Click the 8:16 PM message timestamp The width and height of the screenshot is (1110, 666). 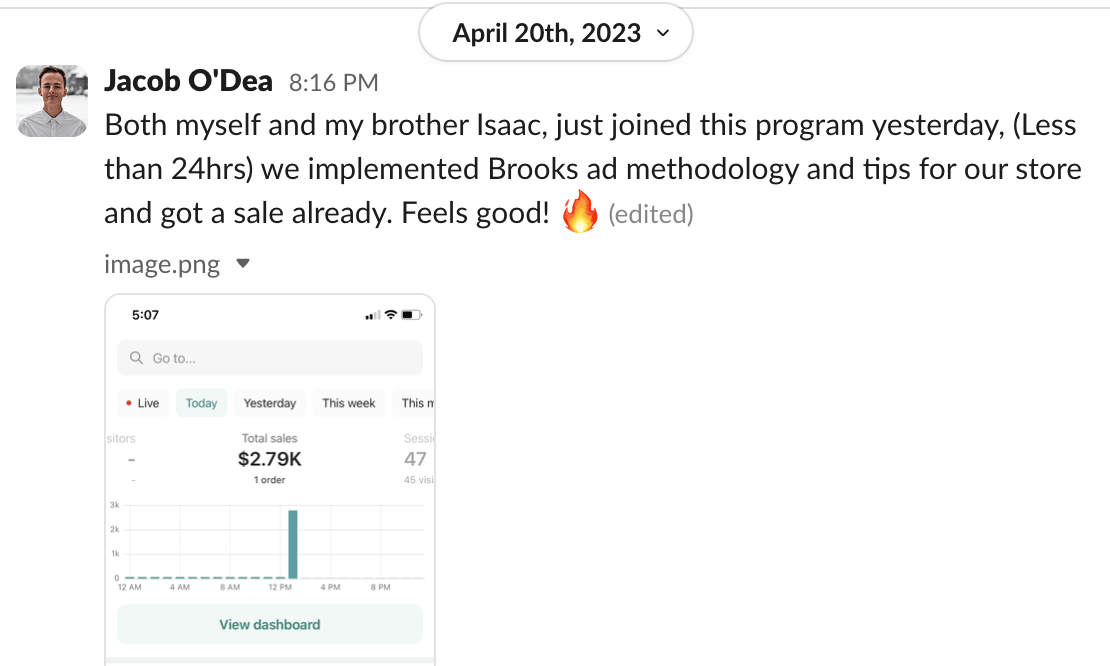333,83
